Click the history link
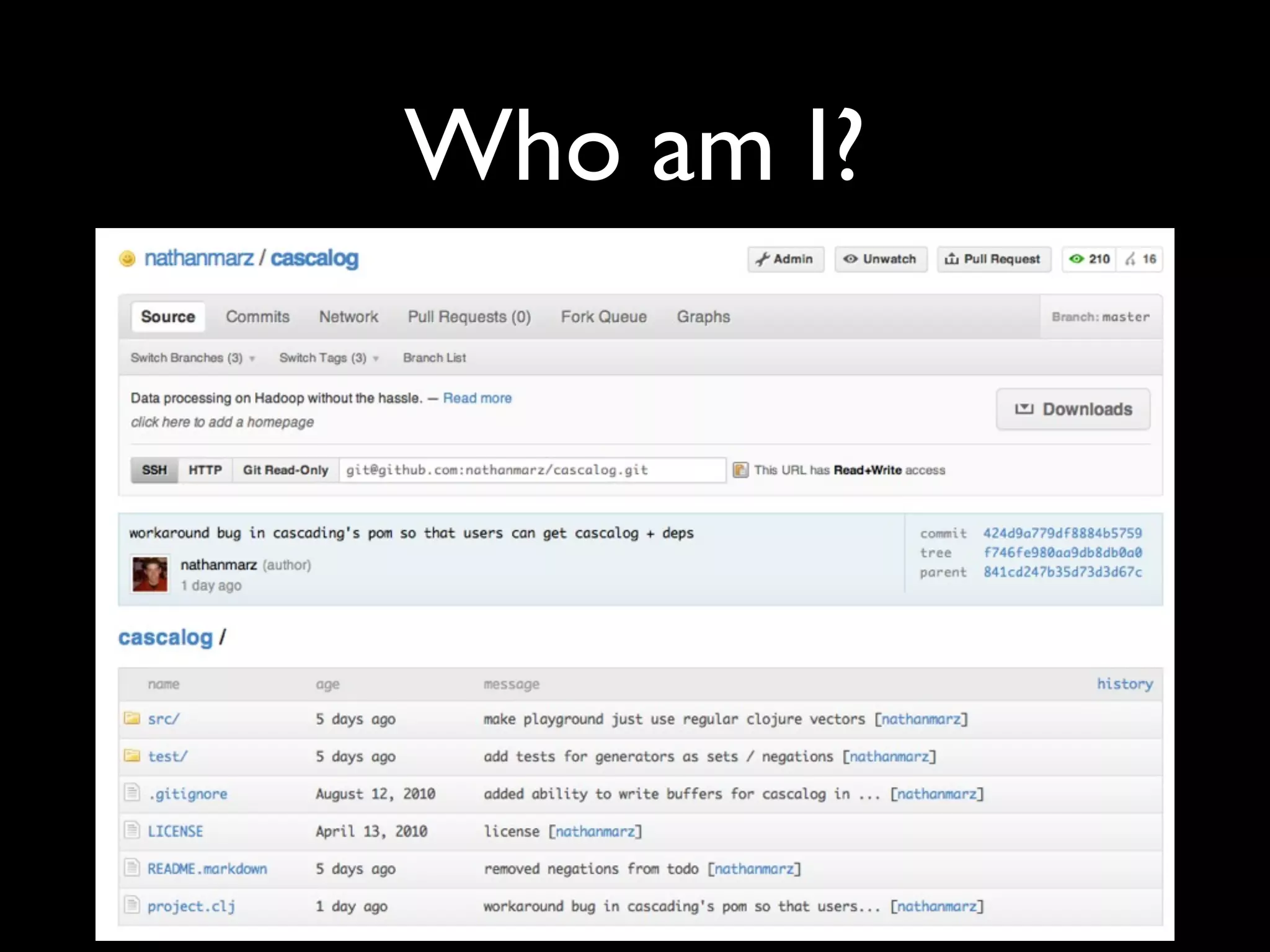 pos(1125,684)
